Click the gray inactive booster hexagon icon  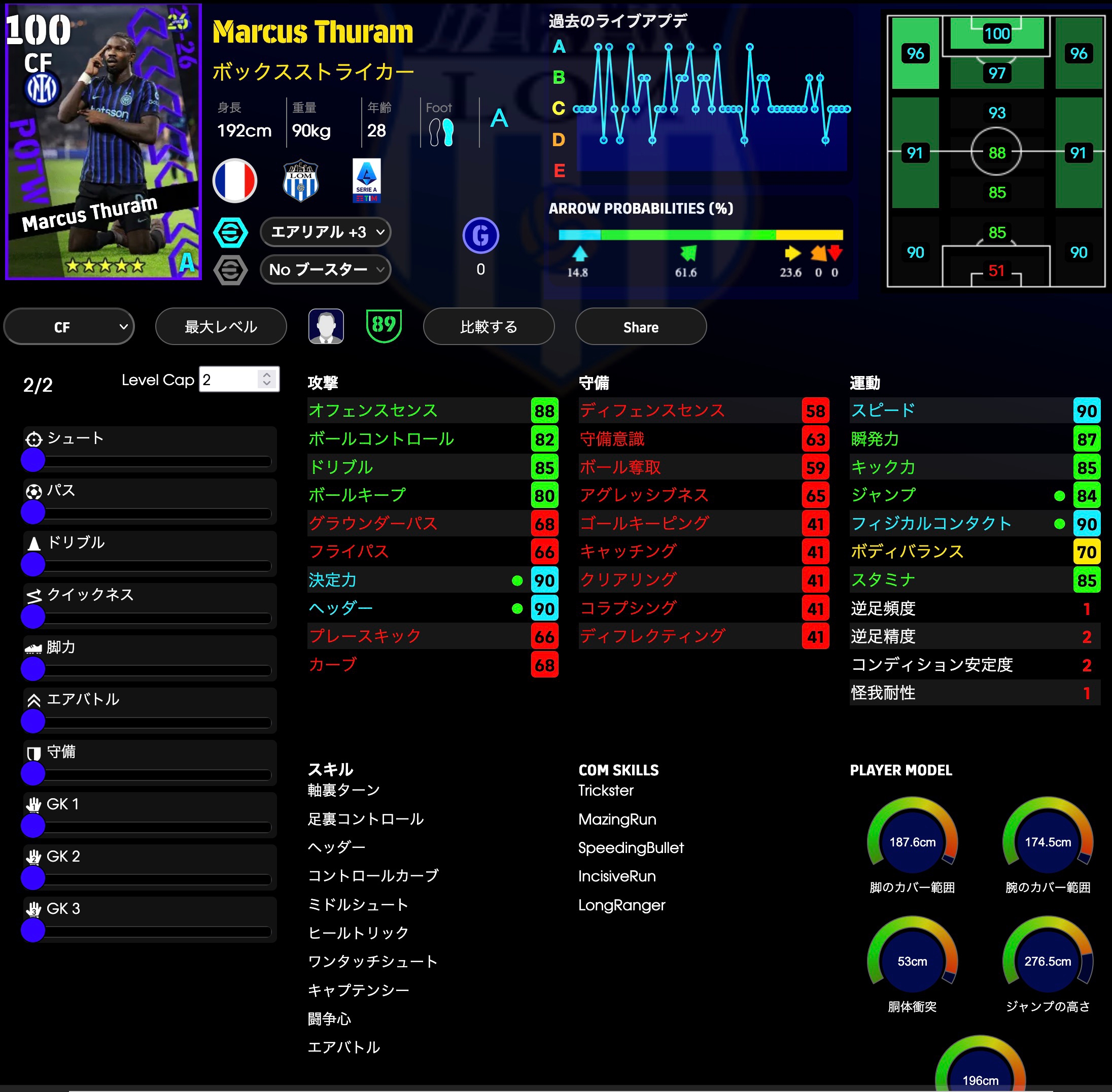[230, 269]
